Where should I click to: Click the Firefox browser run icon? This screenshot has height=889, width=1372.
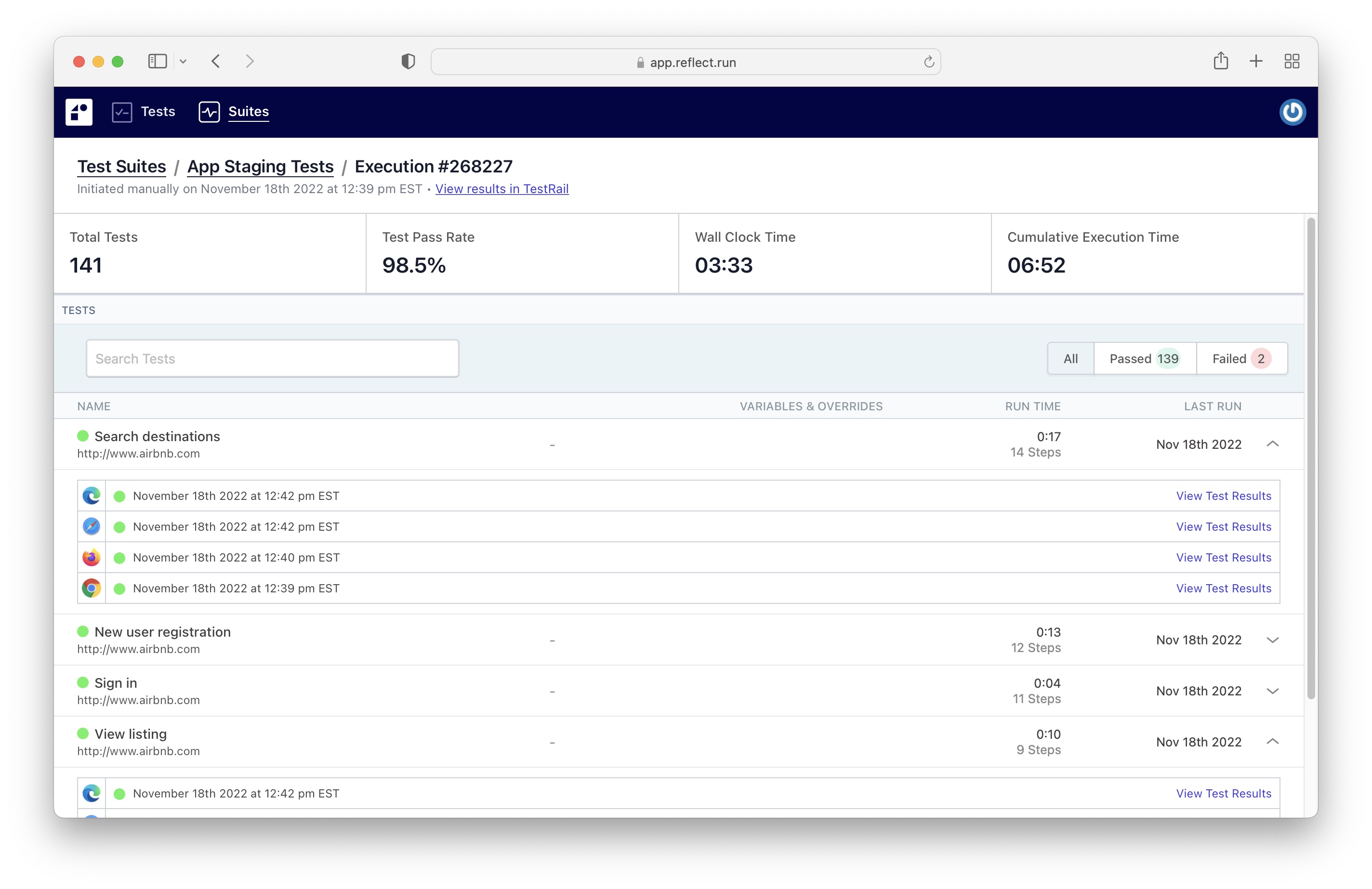tap(91, 558)
